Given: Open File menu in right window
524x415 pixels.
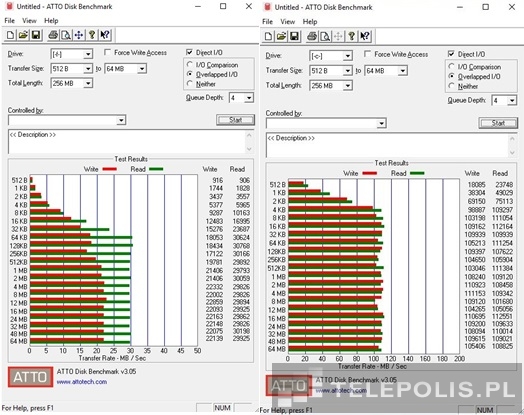Looking at the screenshot, I should click(267, 22).
